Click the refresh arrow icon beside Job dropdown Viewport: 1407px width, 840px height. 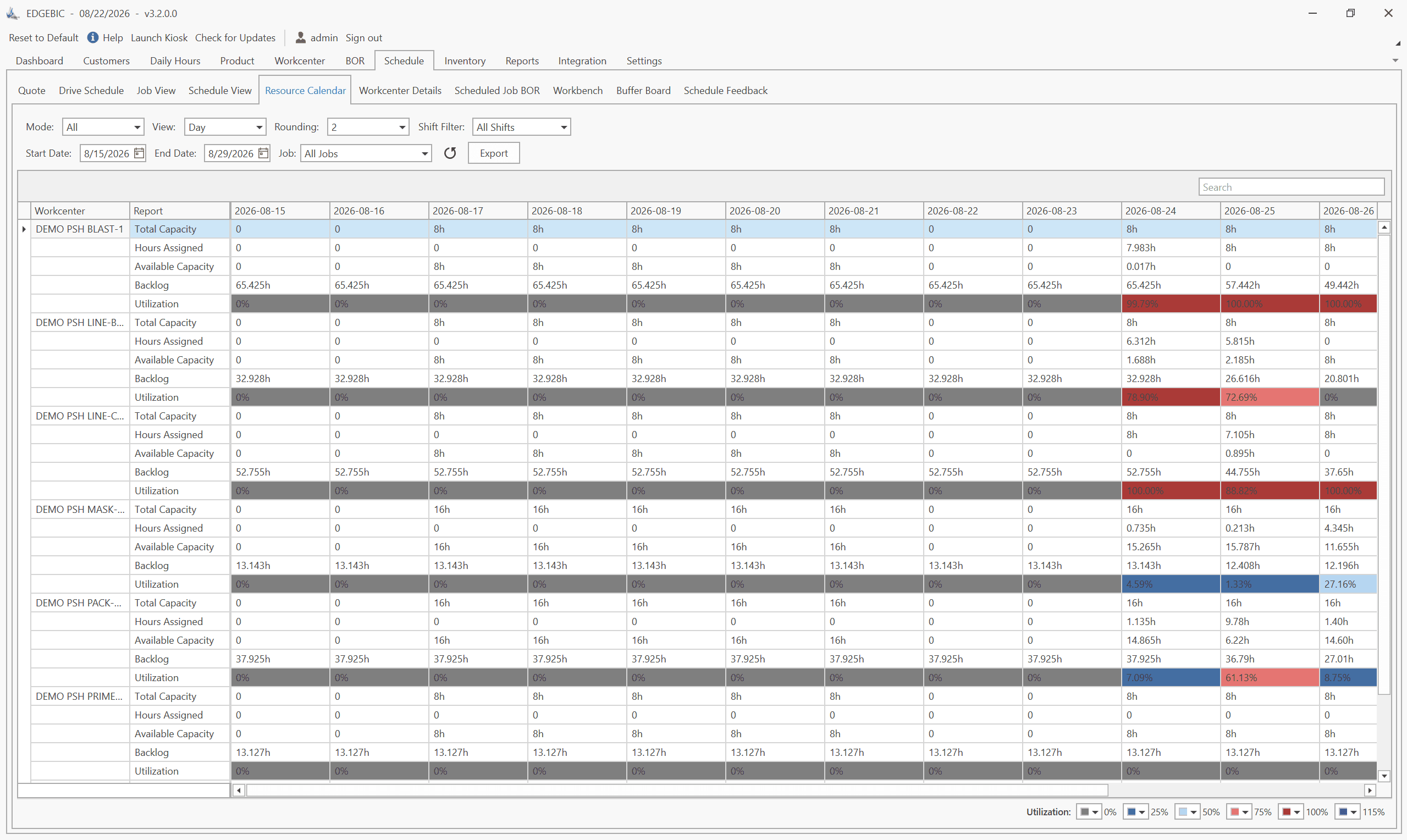coord(450,153)
